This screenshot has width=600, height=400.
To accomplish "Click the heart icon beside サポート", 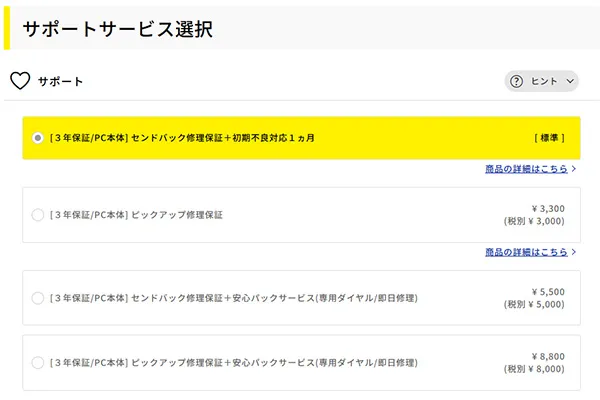I will 20,81.
